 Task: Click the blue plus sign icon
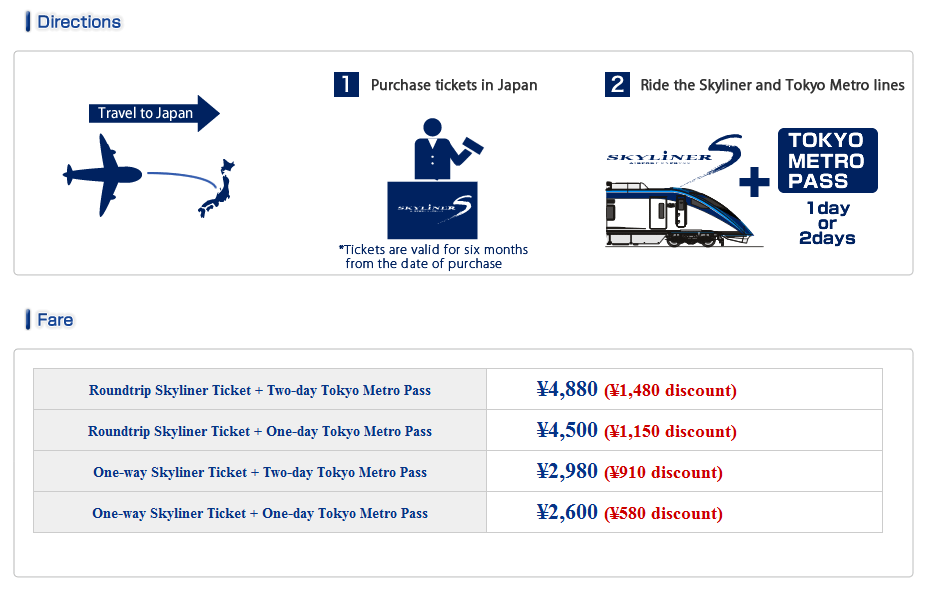click(x=754, y=182)
